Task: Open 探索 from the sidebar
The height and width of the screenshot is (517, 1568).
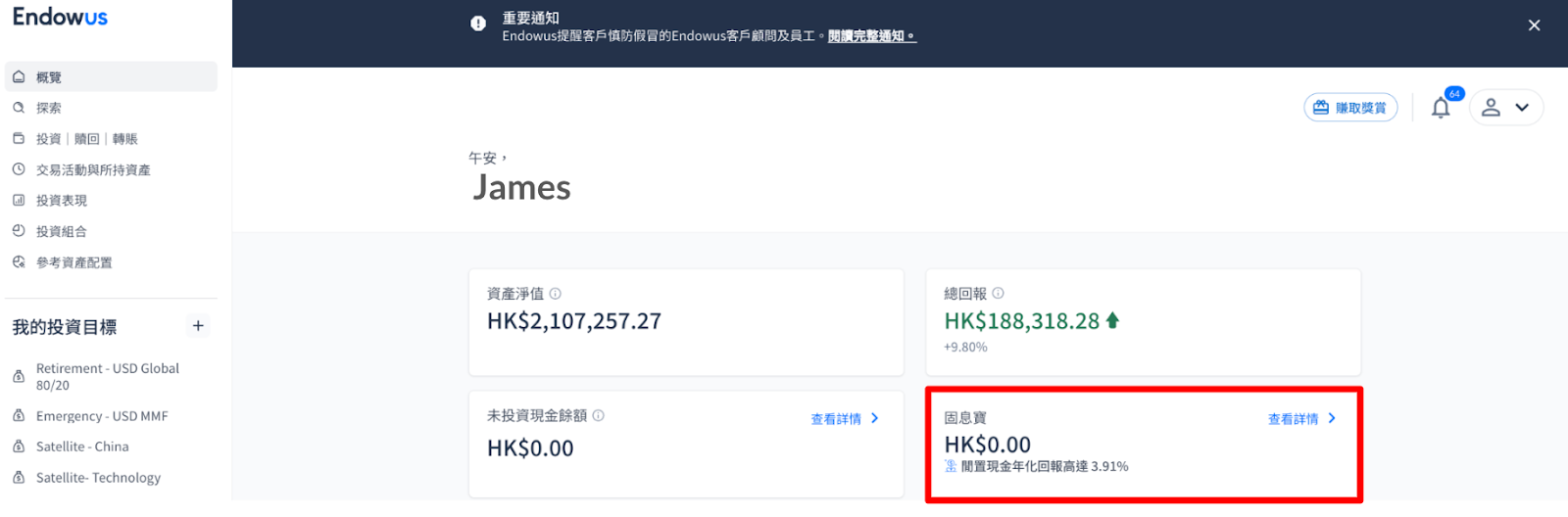Action: click(49, 109)
